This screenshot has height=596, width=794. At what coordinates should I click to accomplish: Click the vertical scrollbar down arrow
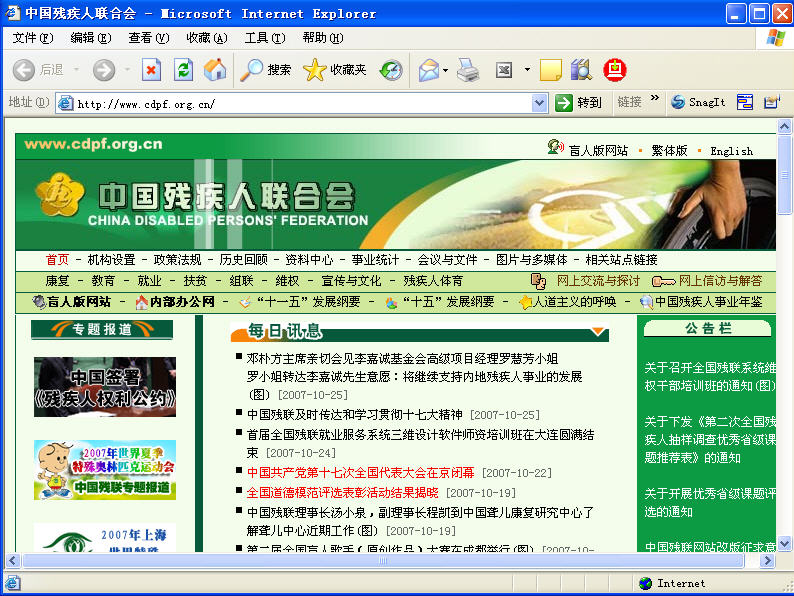[784, 544]
